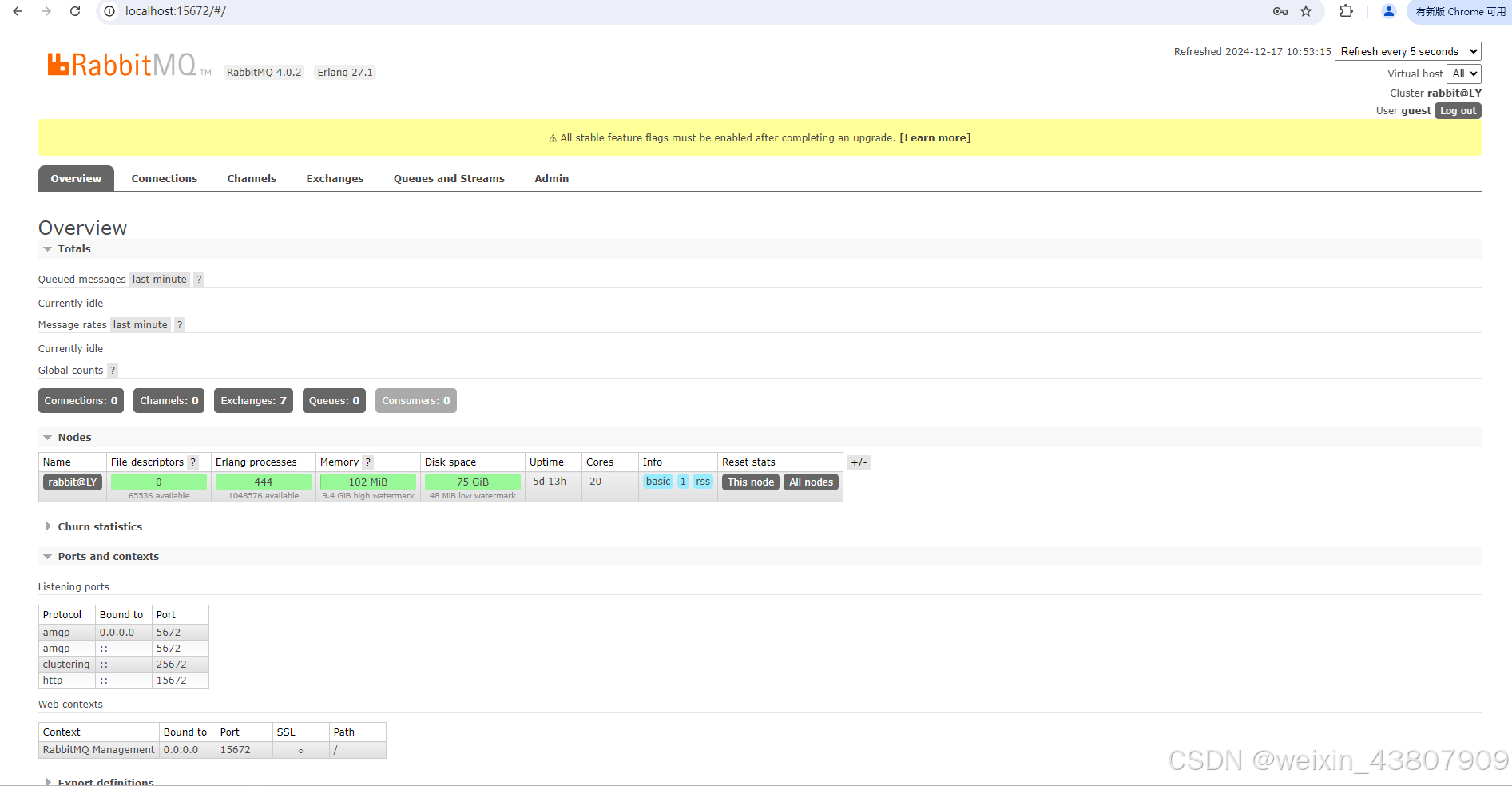Image resolution: width=1512 pixels, height=786 pixels.
Task: Open the Chrome profile avatar icon
Action: pos(1389,11)
